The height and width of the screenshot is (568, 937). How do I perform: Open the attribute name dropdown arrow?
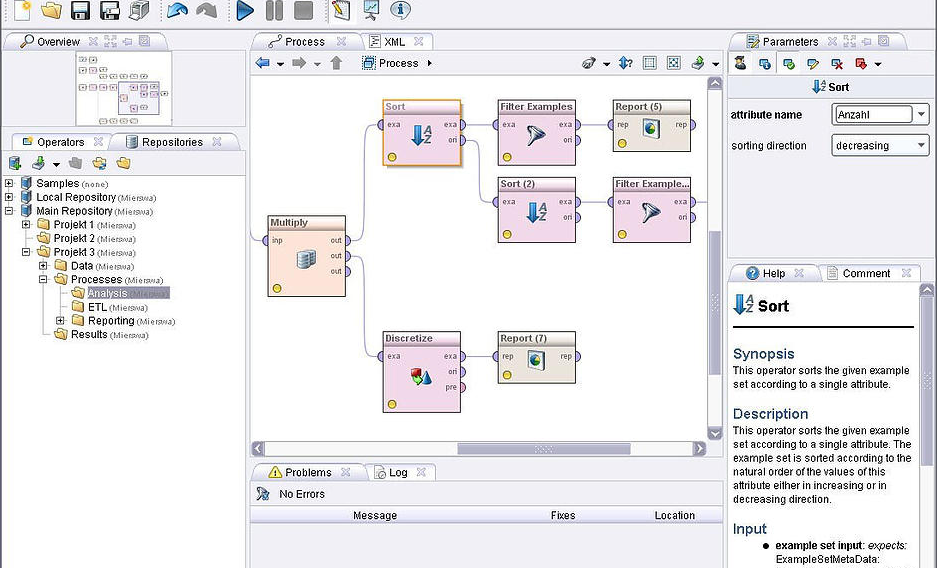click(x=921, y=114)
